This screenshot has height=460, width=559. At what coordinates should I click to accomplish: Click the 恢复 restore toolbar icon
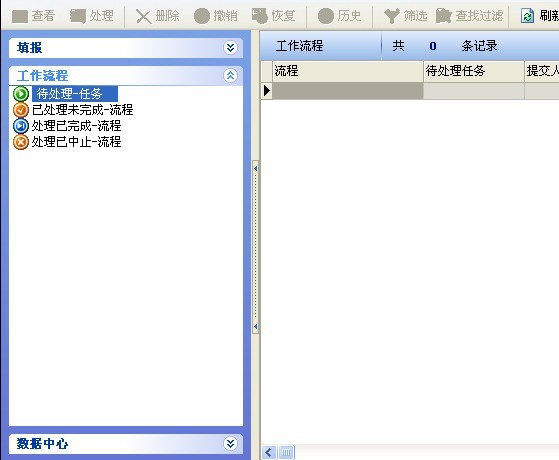click(x=260, y=16)
